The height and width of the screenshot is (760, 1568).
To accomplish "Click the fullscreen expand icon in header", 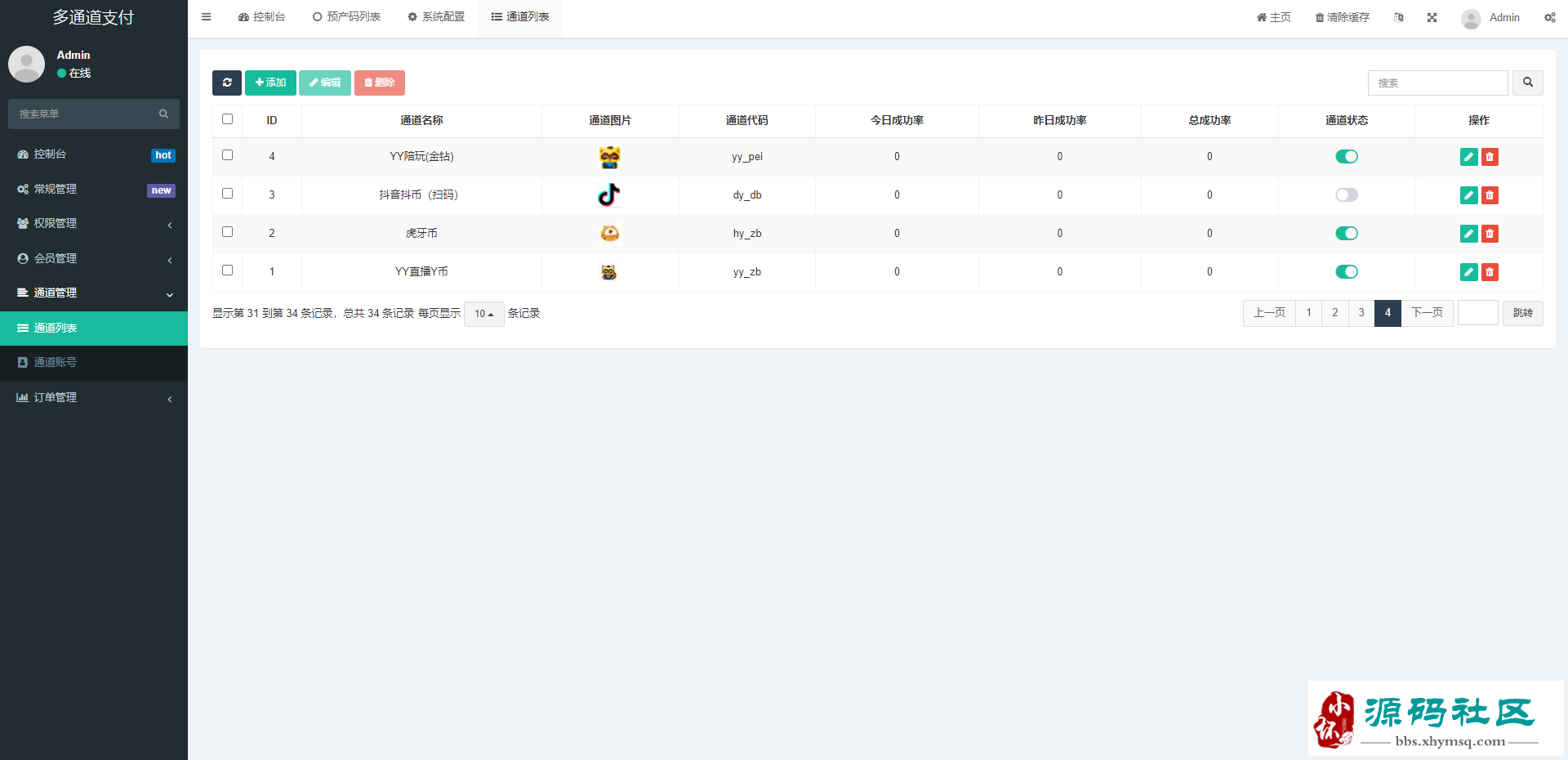I will pos(1432,17).
